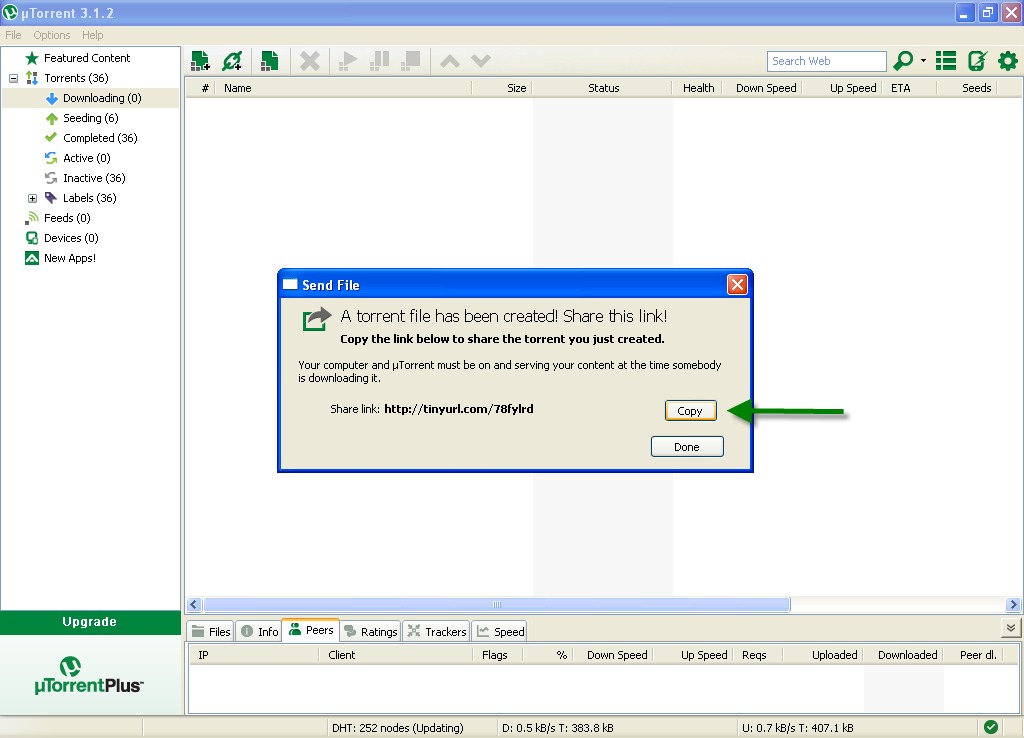Switch to the Speed tab

click(x=500, y=632)
